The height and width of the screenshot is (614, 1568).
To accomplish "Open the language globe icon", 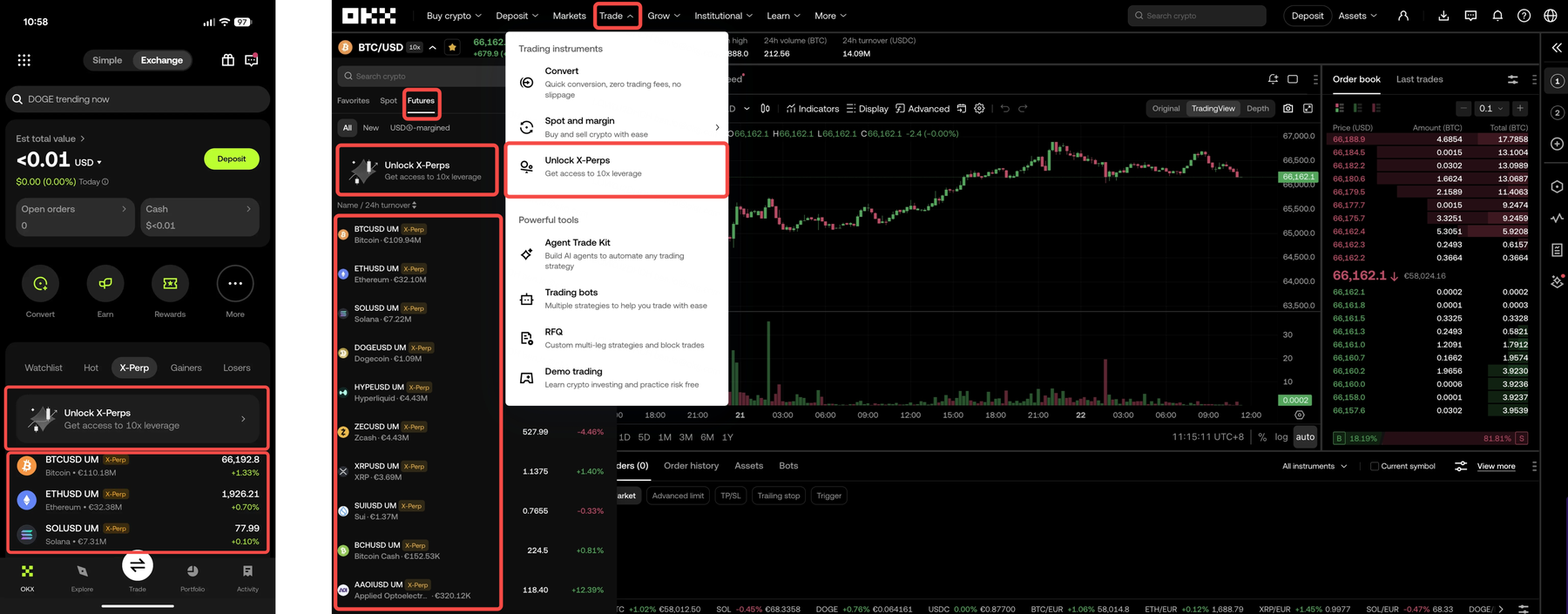I will coord(1551,16).
